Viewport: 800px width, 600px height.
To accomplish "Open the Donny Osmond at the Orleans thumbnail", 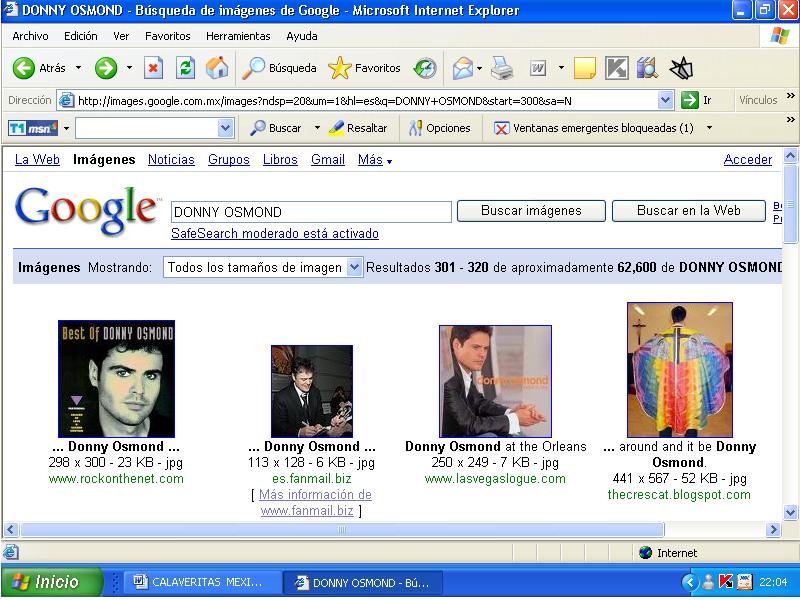I will (x=495, y=381).
